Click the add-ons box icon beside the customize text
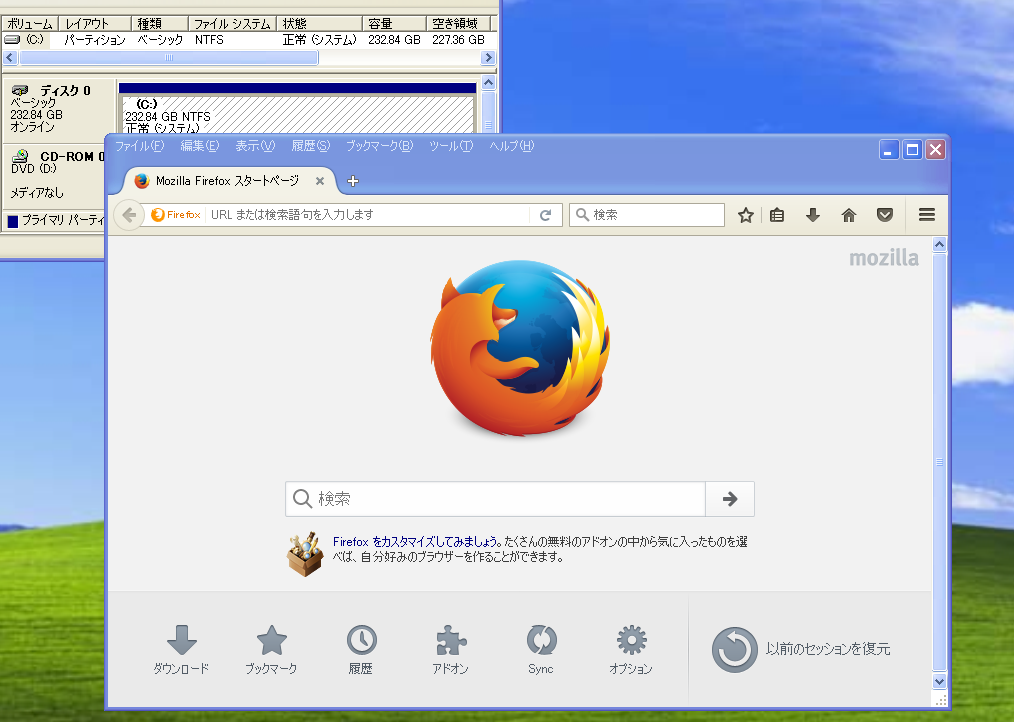The height and width of the screenshot is (722, 1014). click(x=305, y=554)
